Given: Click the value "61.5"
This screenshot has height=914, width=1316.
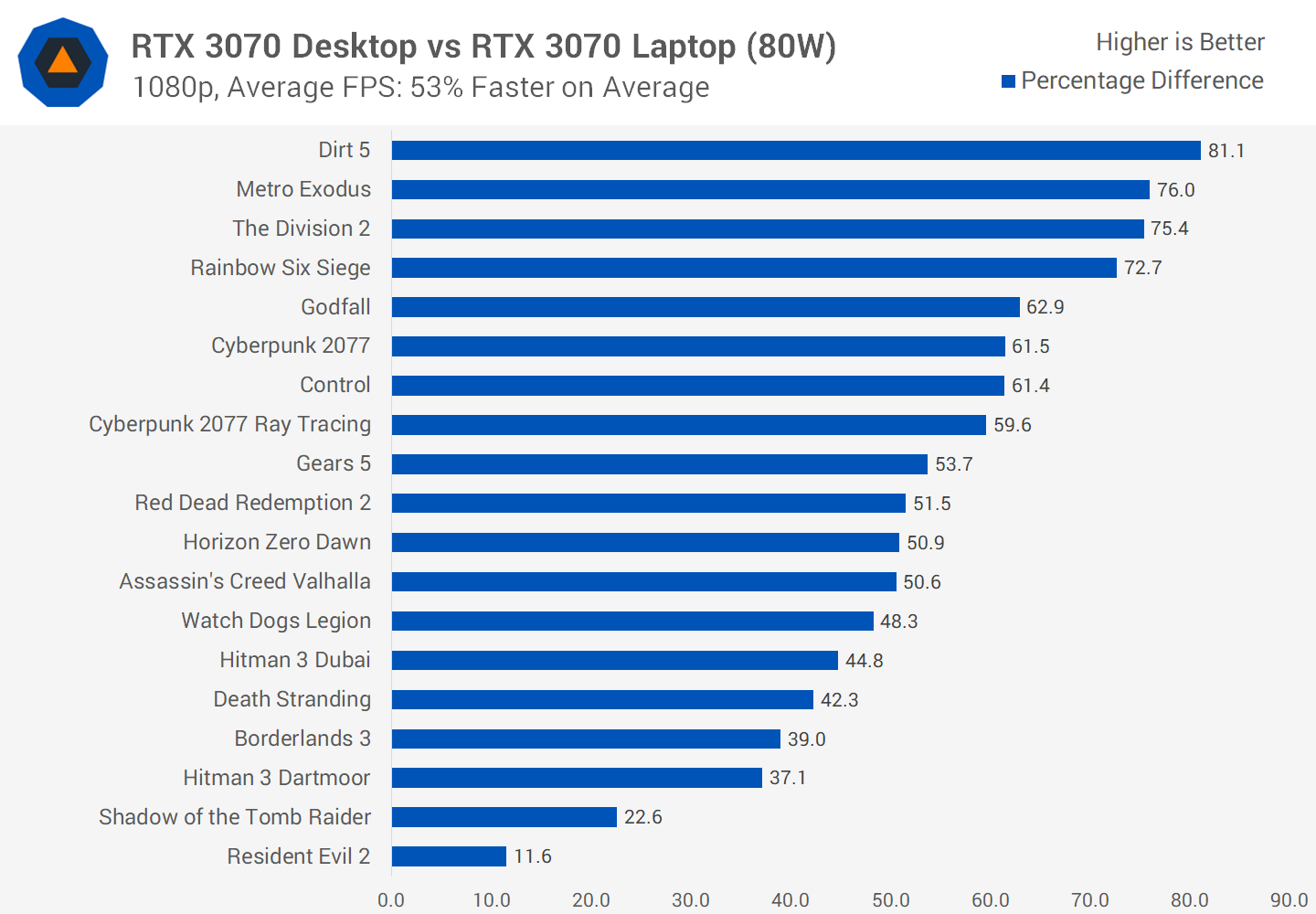Looking at the screenshot, I should [1030, 346].
